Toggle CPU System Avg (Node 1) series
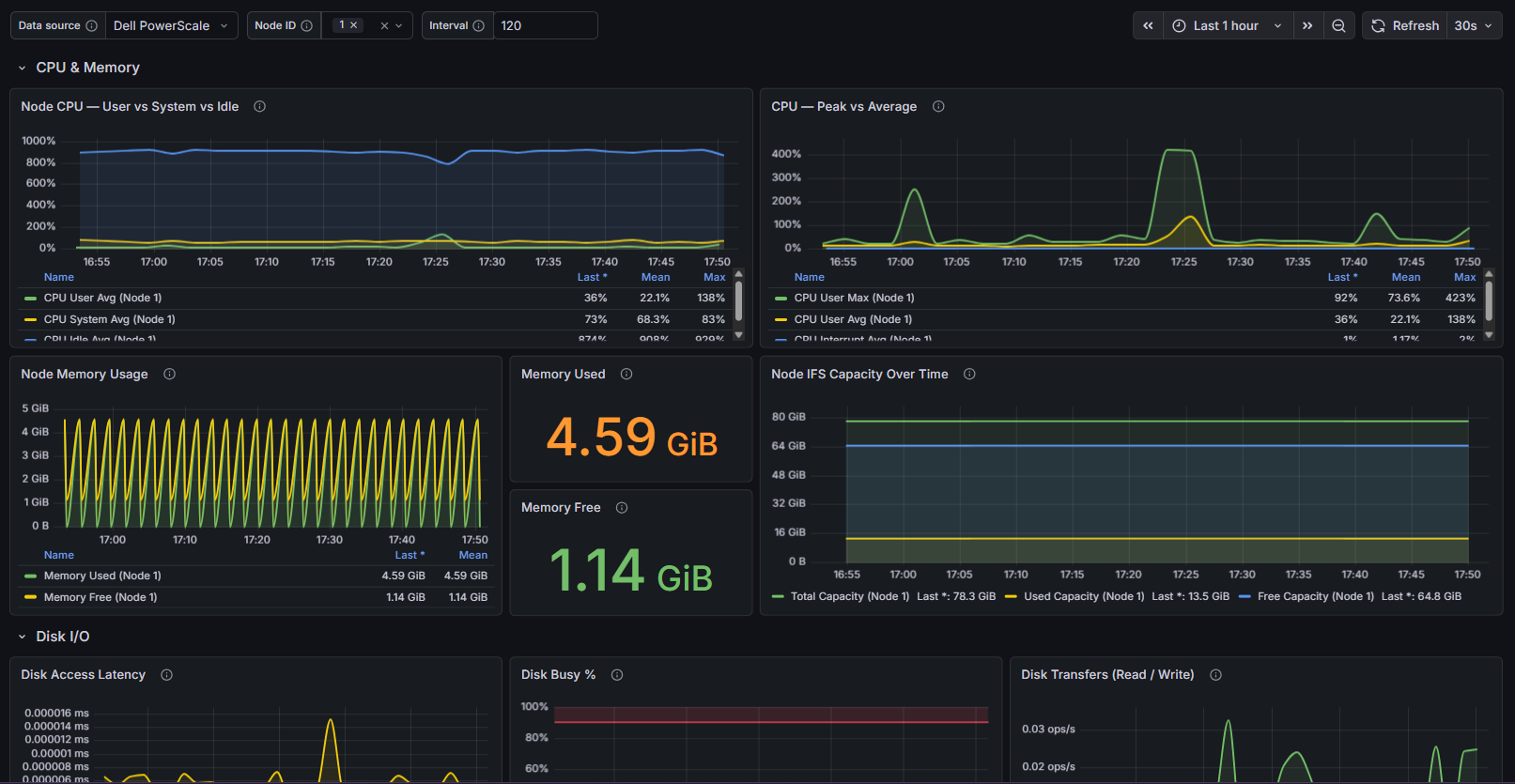This screenshot has width=1515, height=784. [x=109, y=319]
